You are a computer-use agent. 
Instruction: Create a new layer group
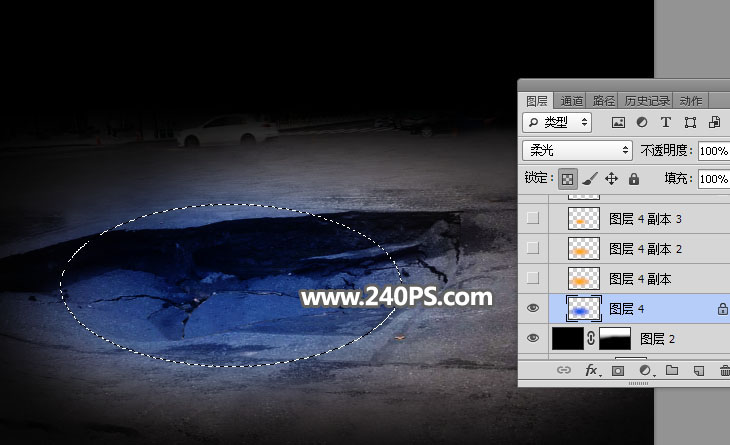pos(672,371)
